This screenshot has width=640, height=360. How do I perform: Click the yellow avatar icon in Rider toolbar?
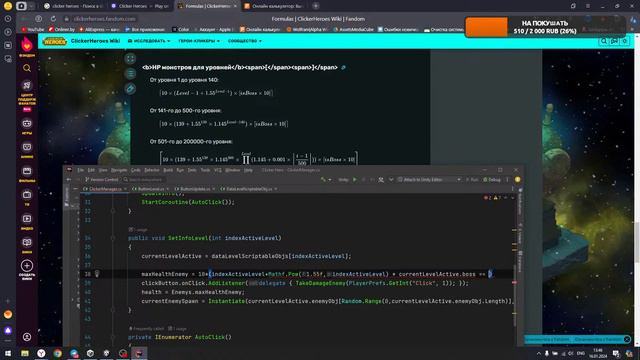[x=517, y=180]
